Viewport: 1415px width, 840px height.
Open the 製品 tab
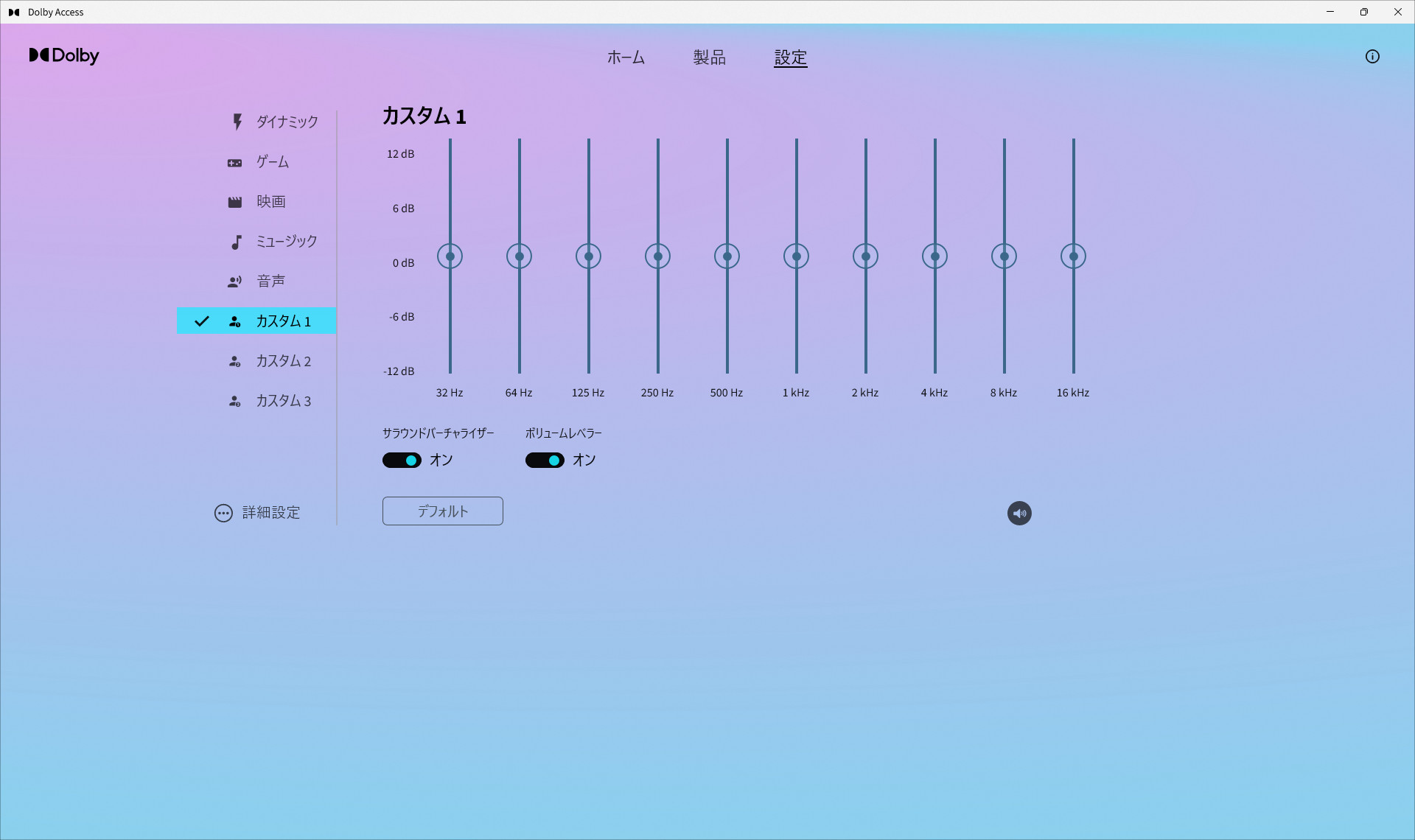coord(709,57)
